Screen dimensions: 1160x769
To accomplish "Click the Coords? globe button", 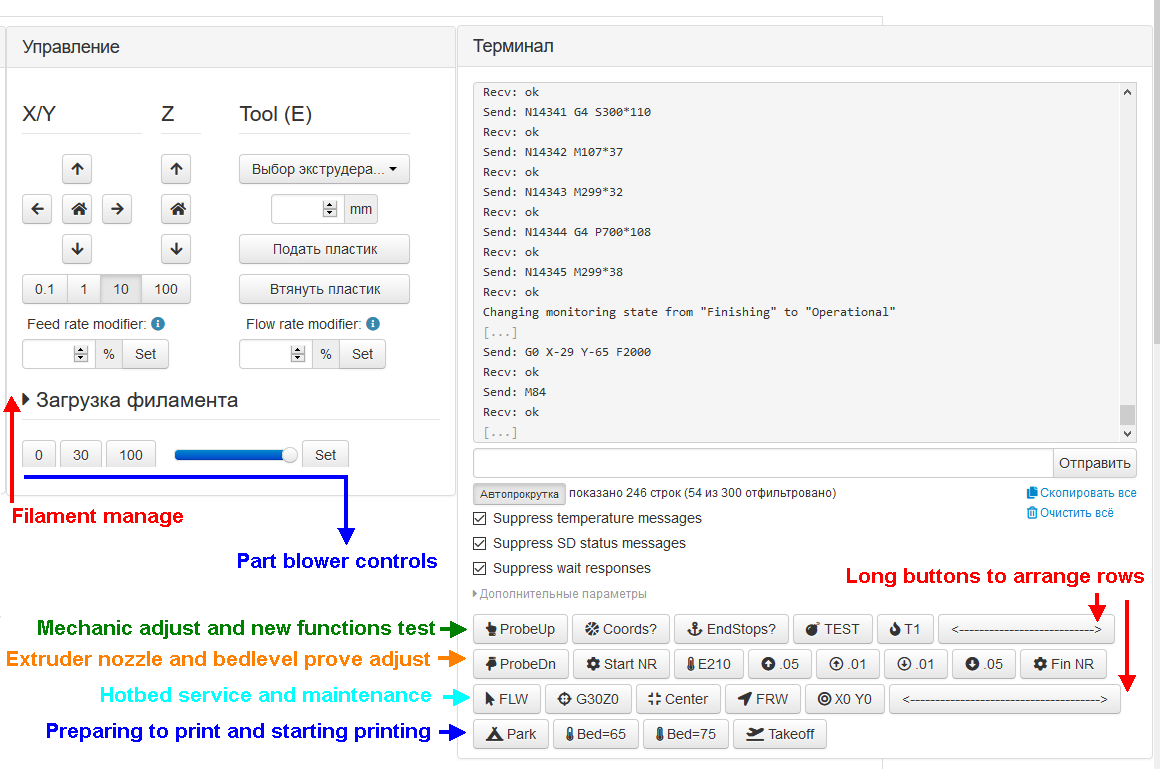I will (x=620, y=629).
